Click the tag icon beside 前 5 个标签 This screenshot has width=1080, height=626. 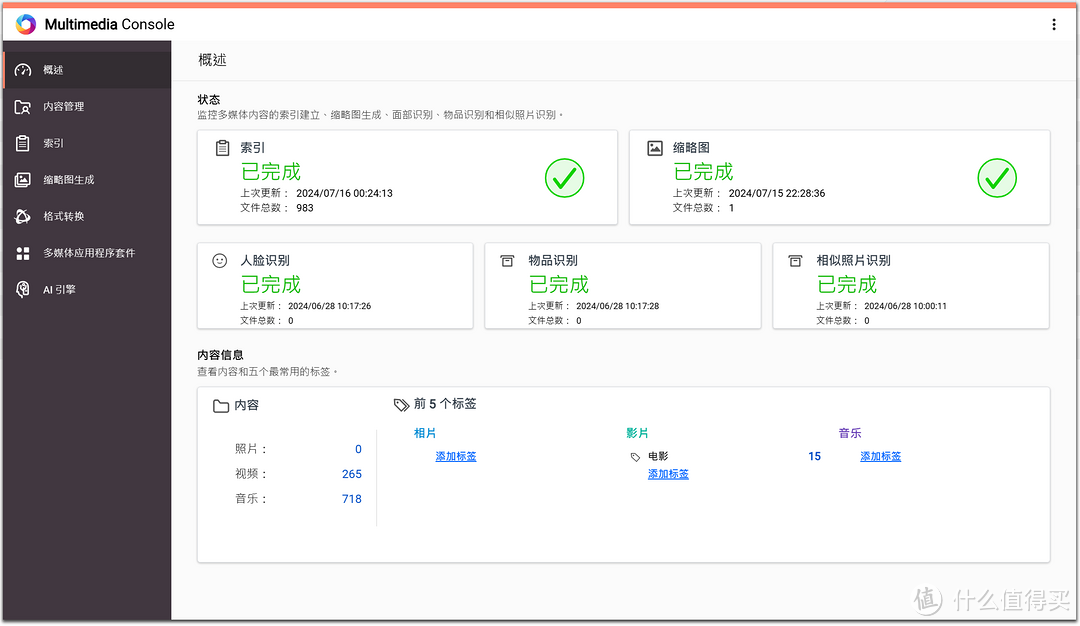point(400,404)
